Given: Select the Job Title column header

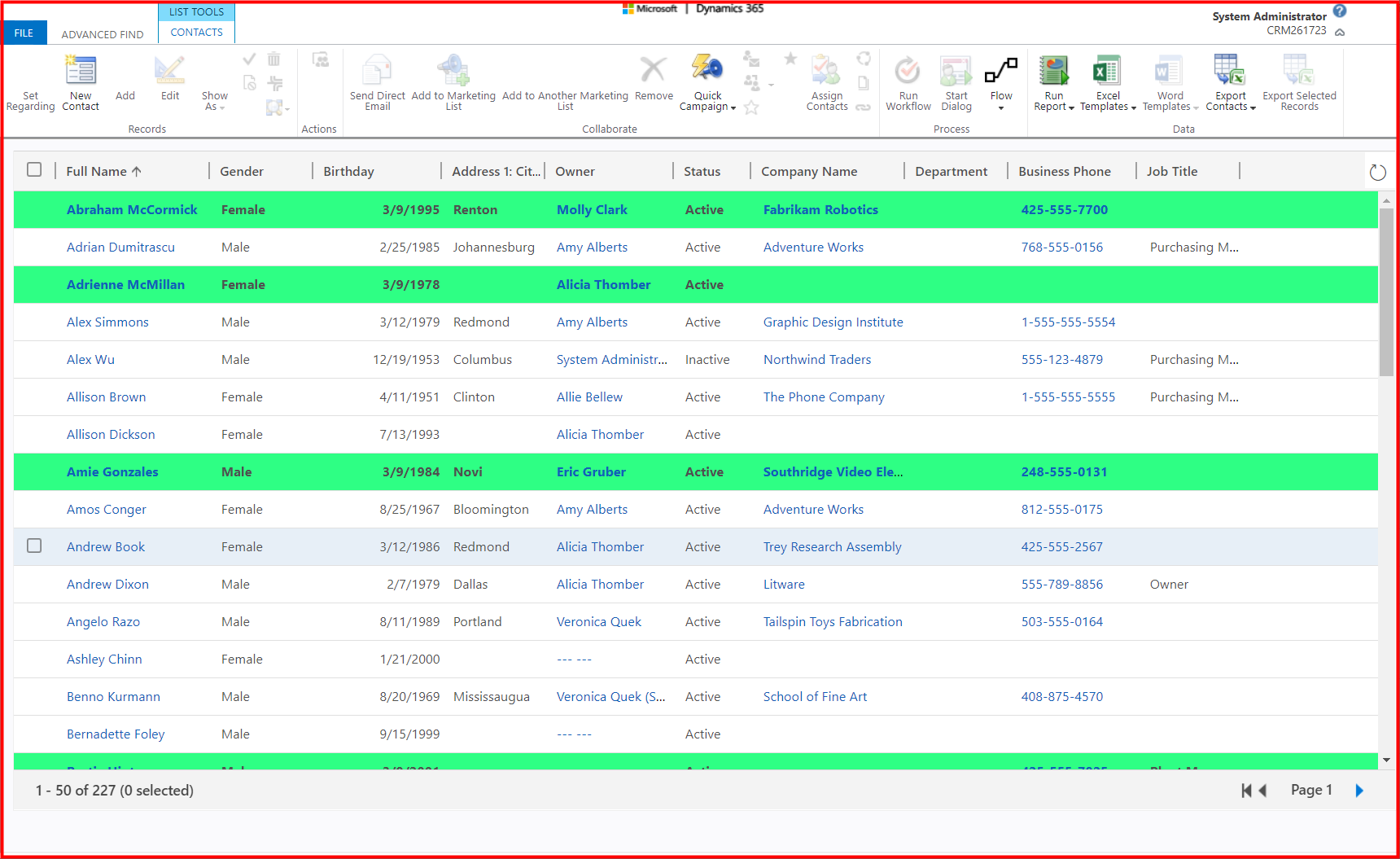Looking at the screenshot, I should [x=1172, y=171].
